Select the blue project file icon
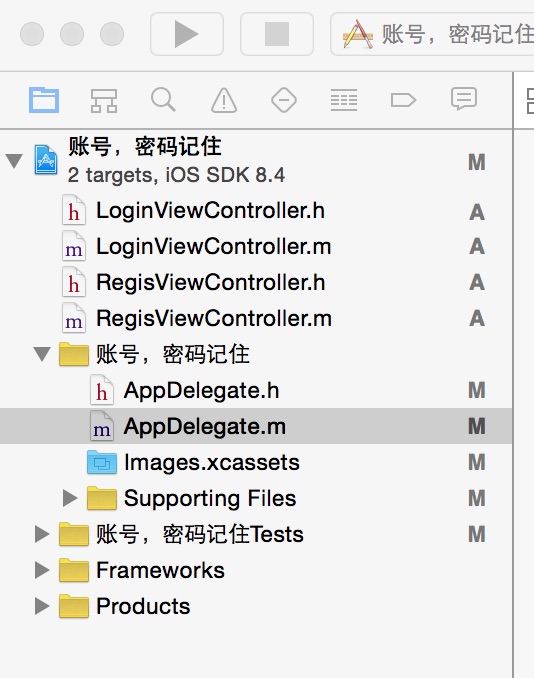Image resolution: width=534 pixels, height=678 pixels. pos(46,160)
